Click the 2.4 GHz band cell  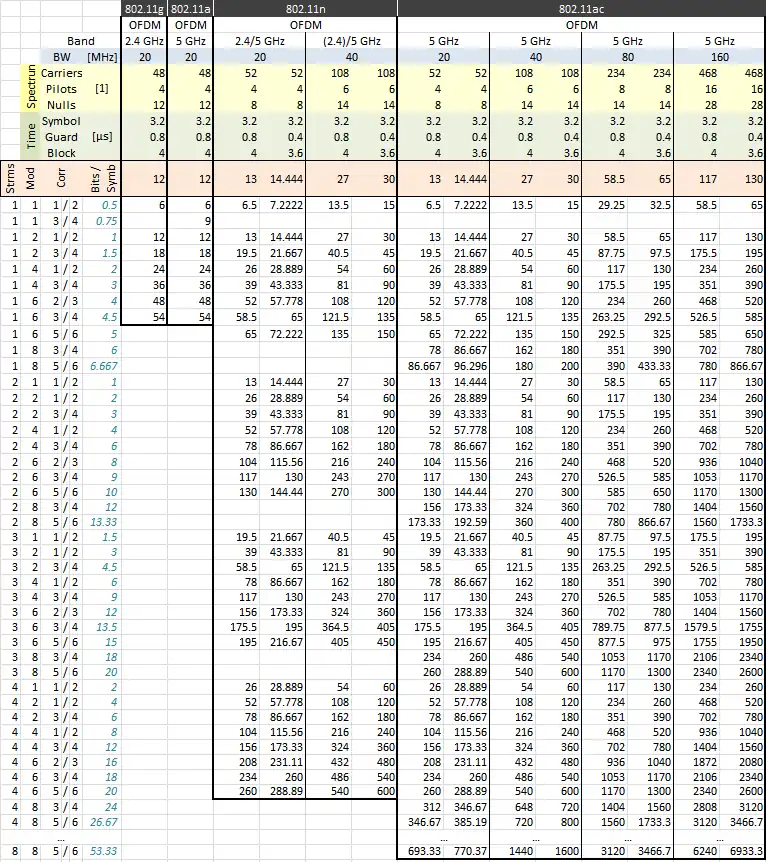click(x=144, y=41)
